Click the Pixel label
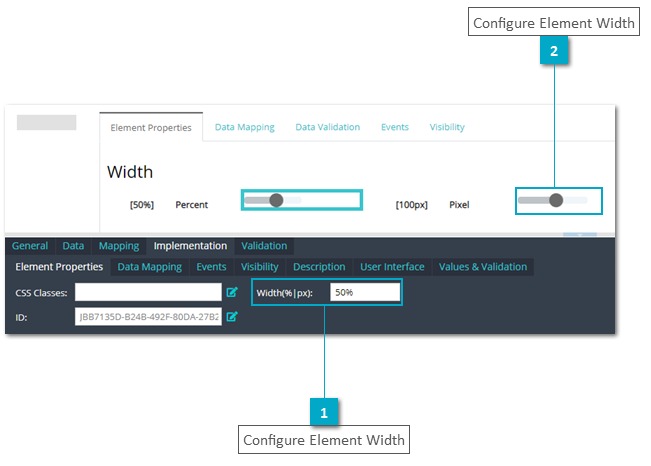The width and height of the screenshot is (651, 466). 459,205
